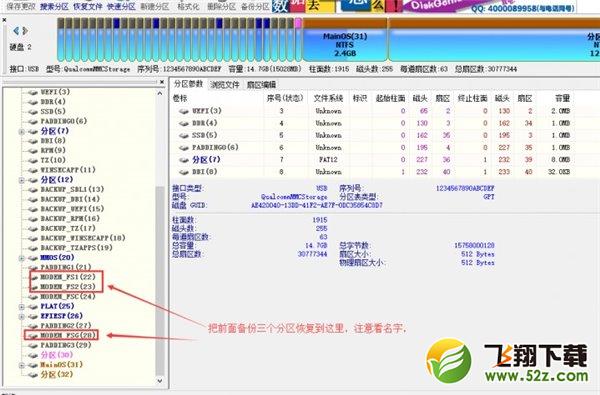Click 快速分区 toolbar button
Viewport: 600px width, 395px height.
coord(121,7)
